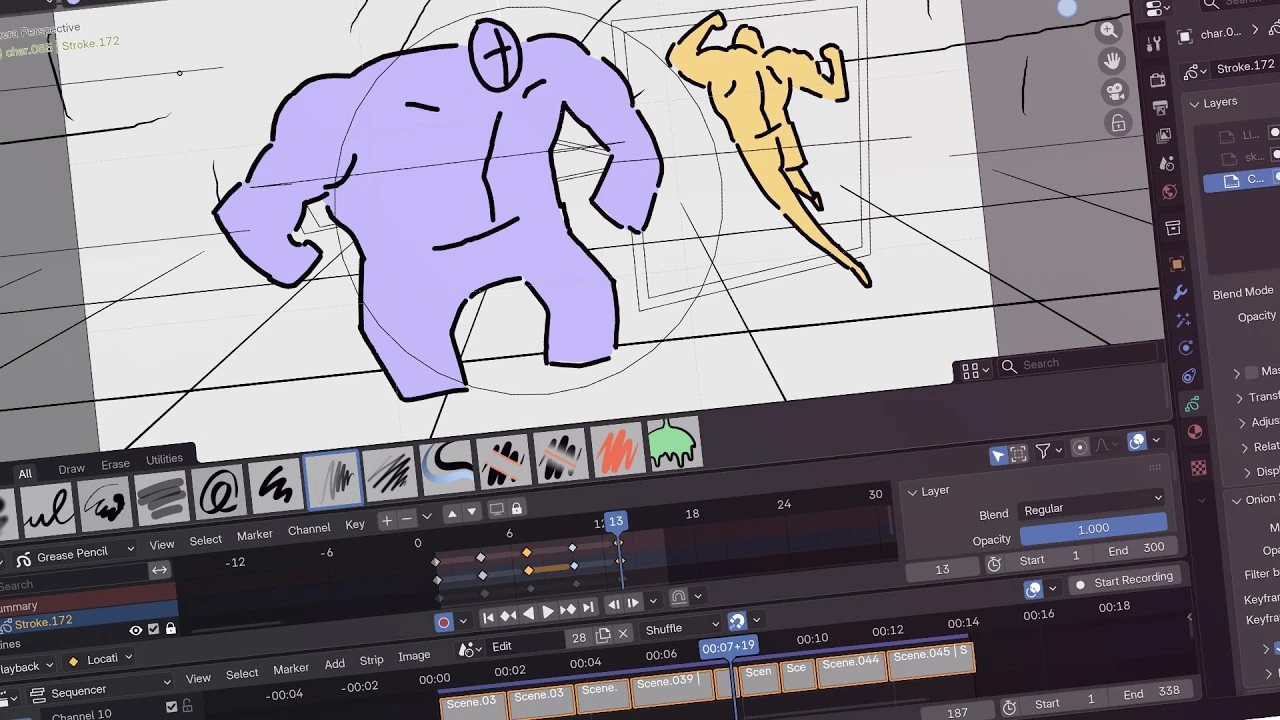Select the green dripping brush thumbnail
The width and height of the screenshot is (1280, 720).
point(674,443)
